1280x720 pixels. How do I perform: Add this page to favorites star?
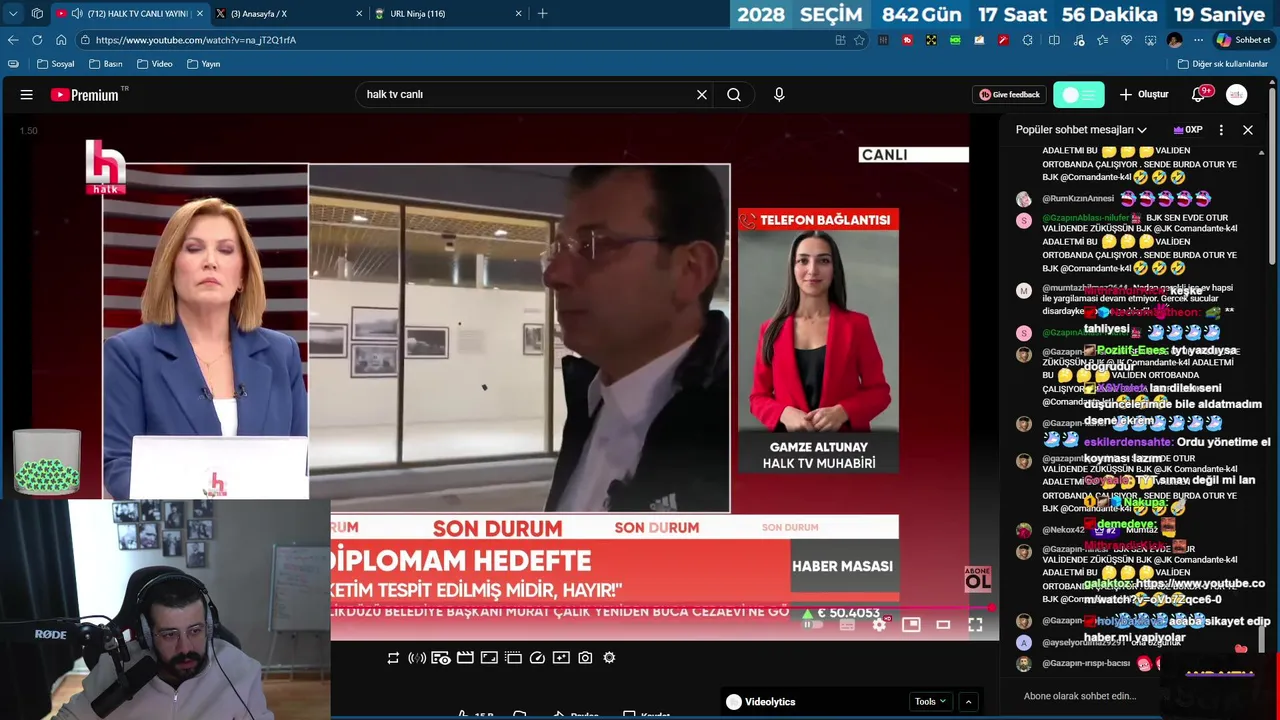tap(859, 40)
